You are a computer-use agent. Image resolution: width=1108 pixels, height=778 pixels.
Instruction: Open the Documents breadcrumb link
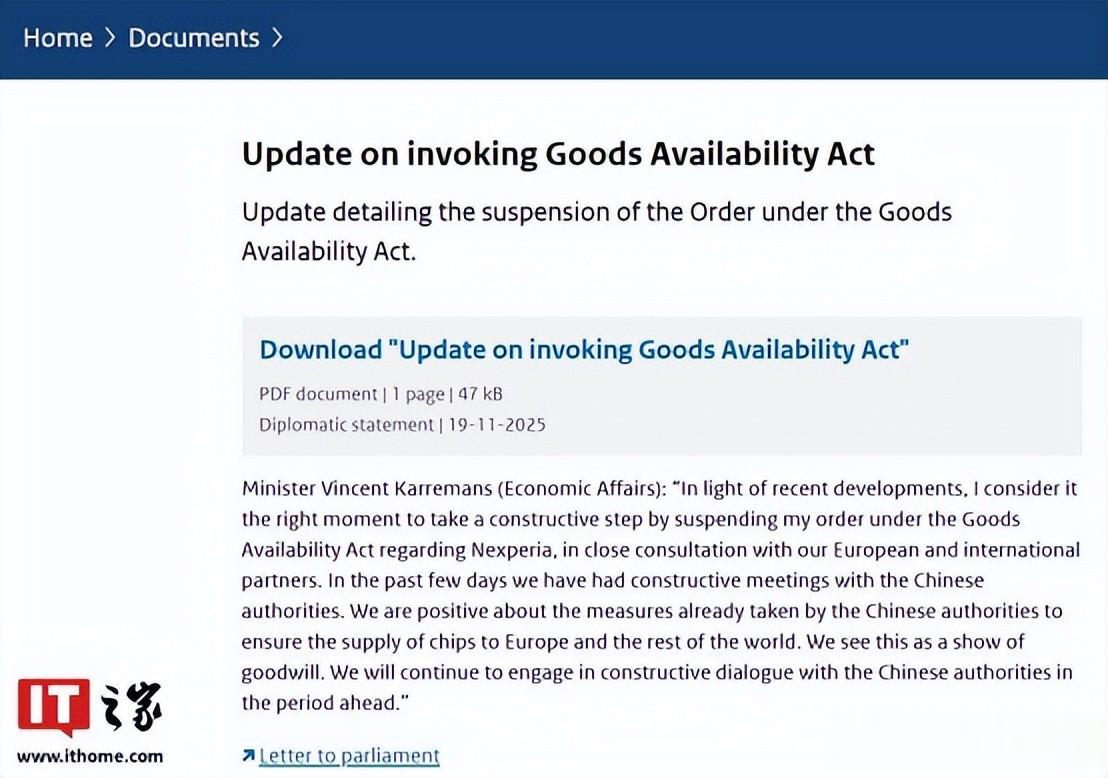(x=194, y=38)
